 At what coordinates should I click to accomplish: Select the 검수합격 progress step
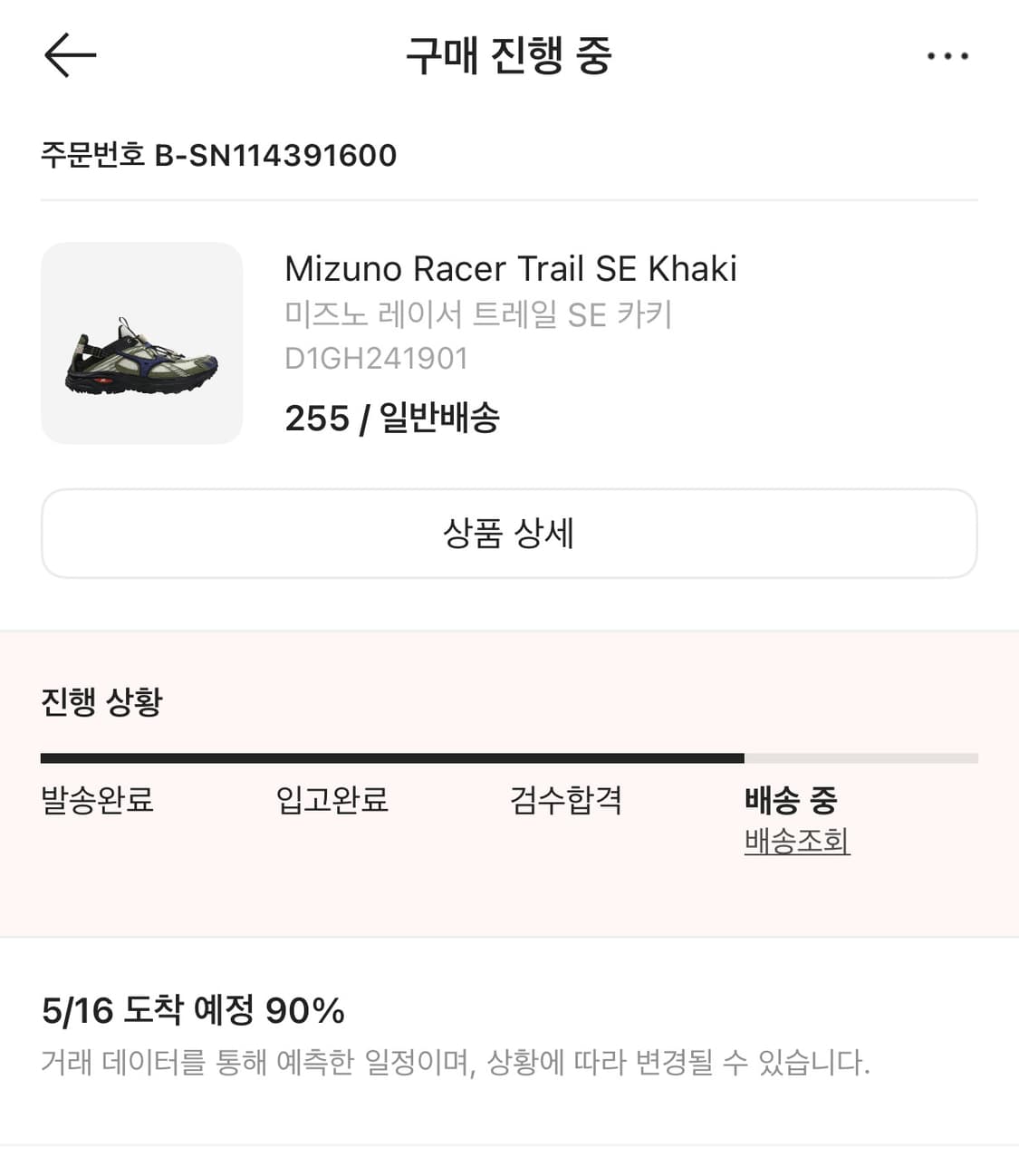(x=566, y=800)
